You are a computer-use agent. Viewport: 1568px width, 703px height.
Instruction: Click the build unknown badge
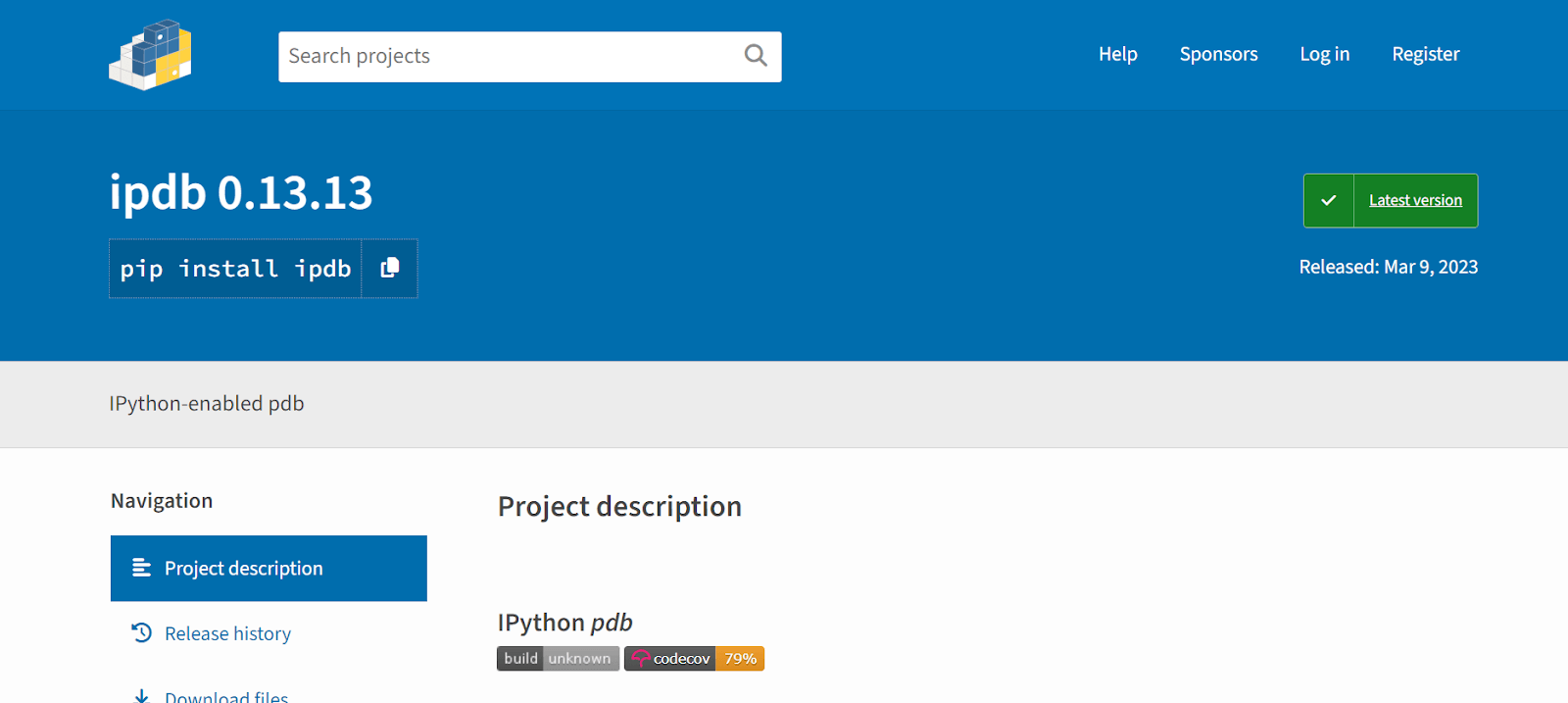pyautogui.click(x=558, y=658)
